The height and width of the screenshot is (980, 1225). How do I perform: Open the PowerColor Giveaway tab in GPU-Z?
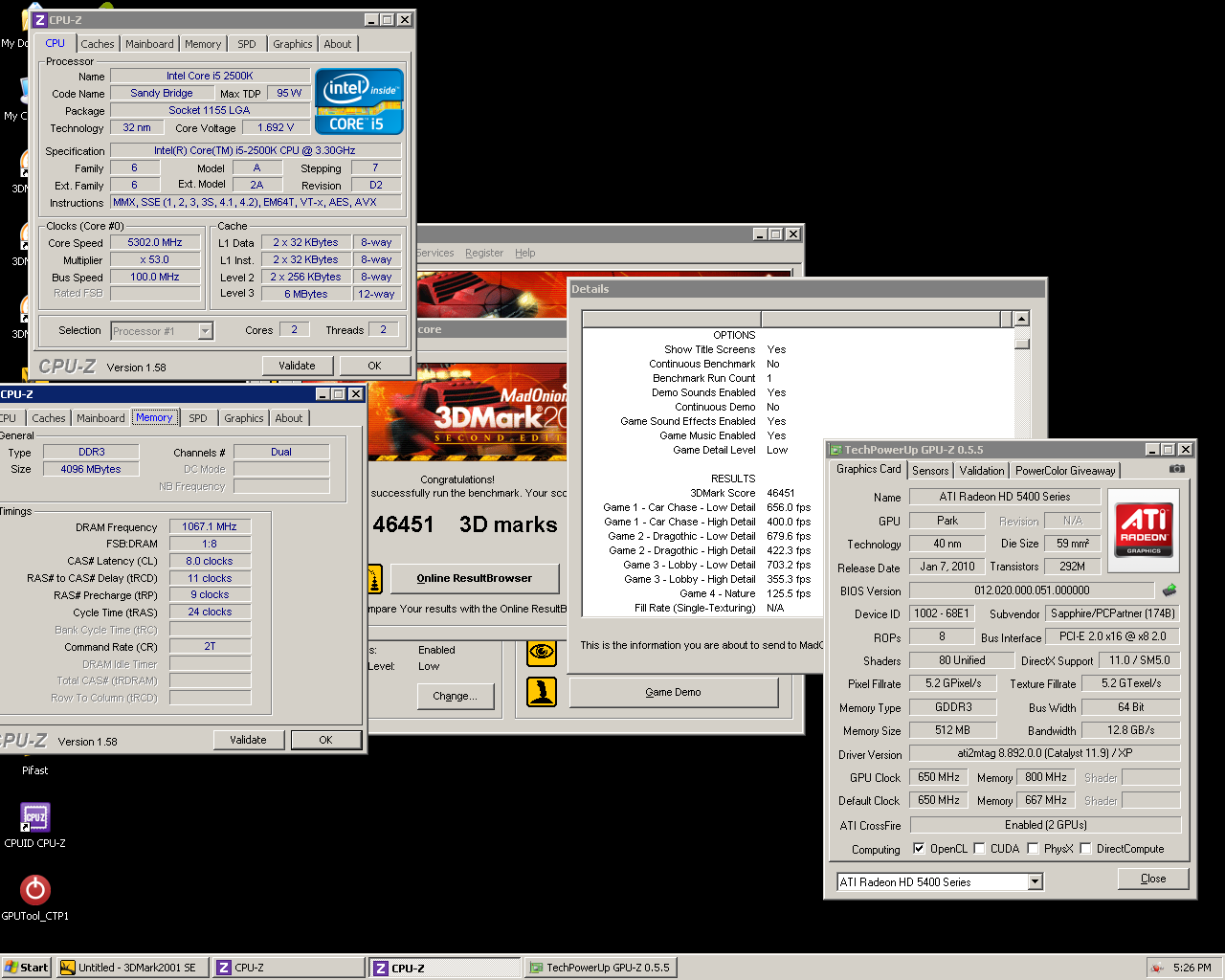coord(1065,471)
